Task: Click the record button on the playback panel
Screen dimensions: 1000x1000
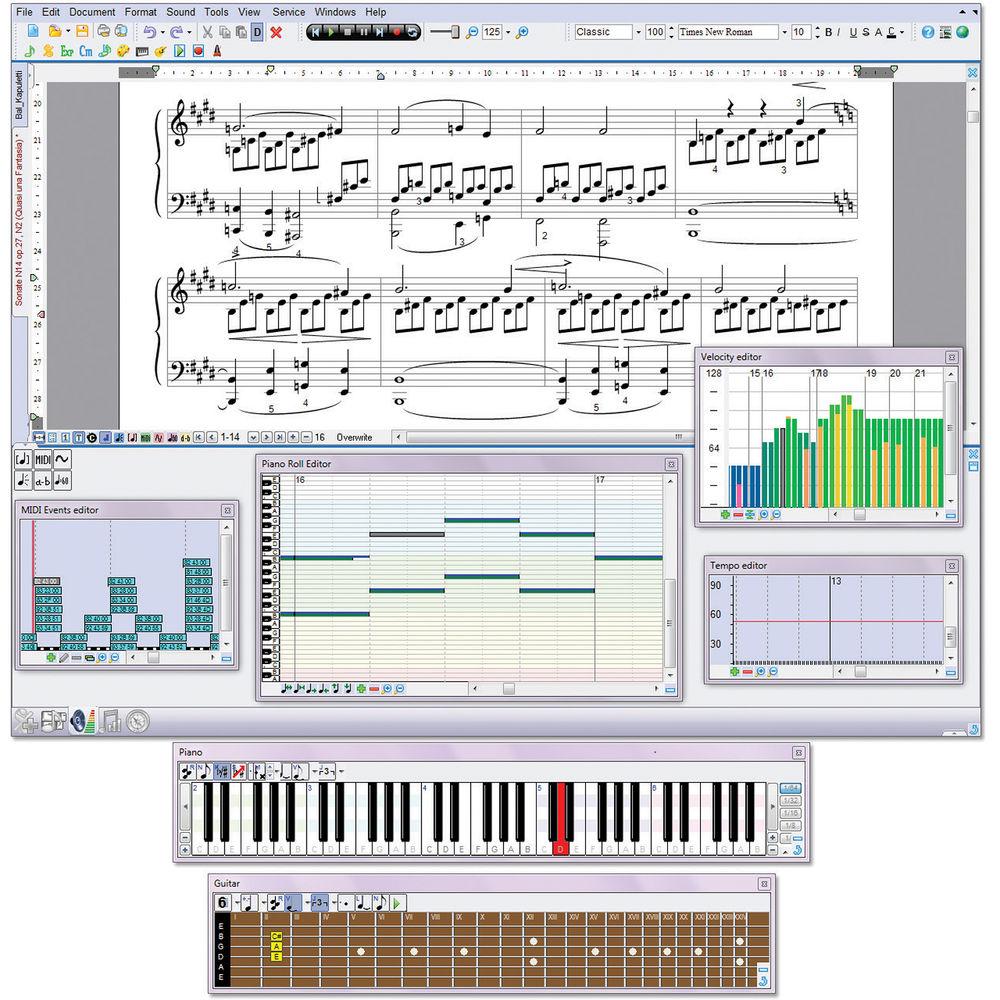Action: pyautogui.click(x=397, y=31)
